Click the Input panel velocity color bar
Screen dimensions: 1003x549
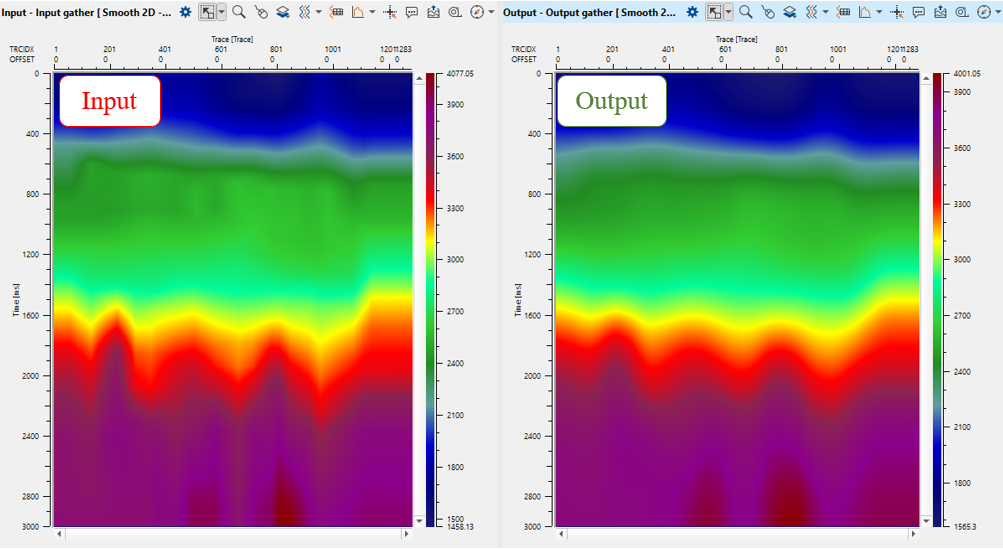click(x=429, y=298)
